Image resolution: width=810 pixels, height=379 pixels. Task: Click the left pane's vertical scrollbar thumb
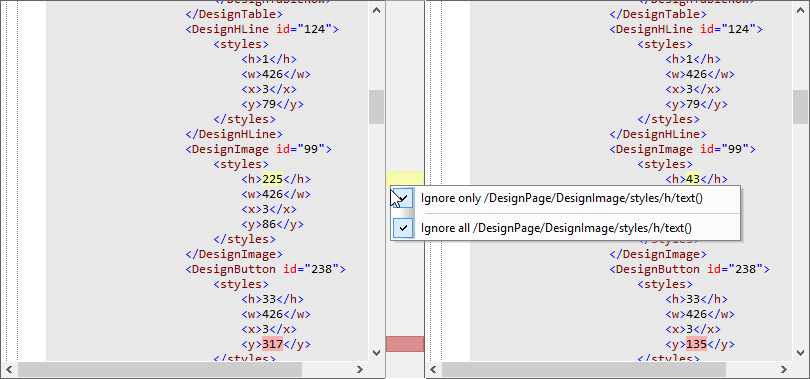[376, 107]
